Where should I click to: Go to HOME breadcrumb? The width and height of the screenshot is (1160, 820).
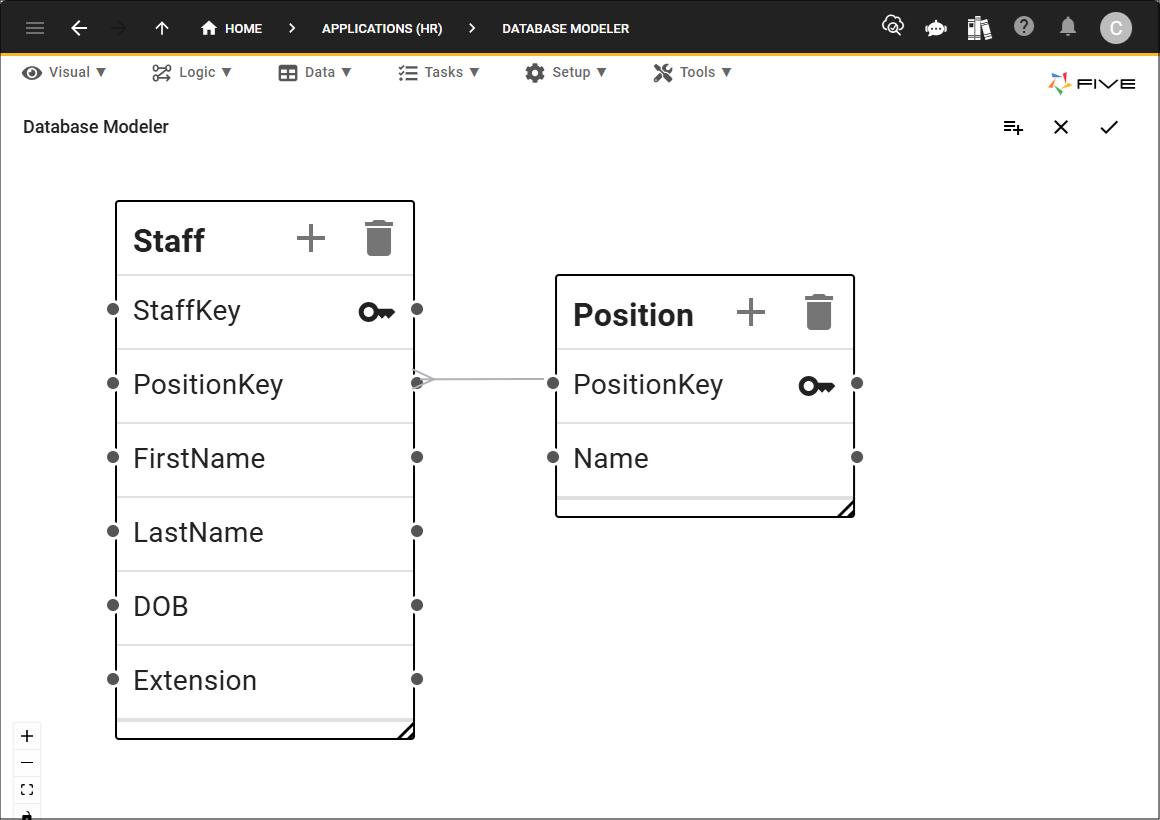(231, 28)
